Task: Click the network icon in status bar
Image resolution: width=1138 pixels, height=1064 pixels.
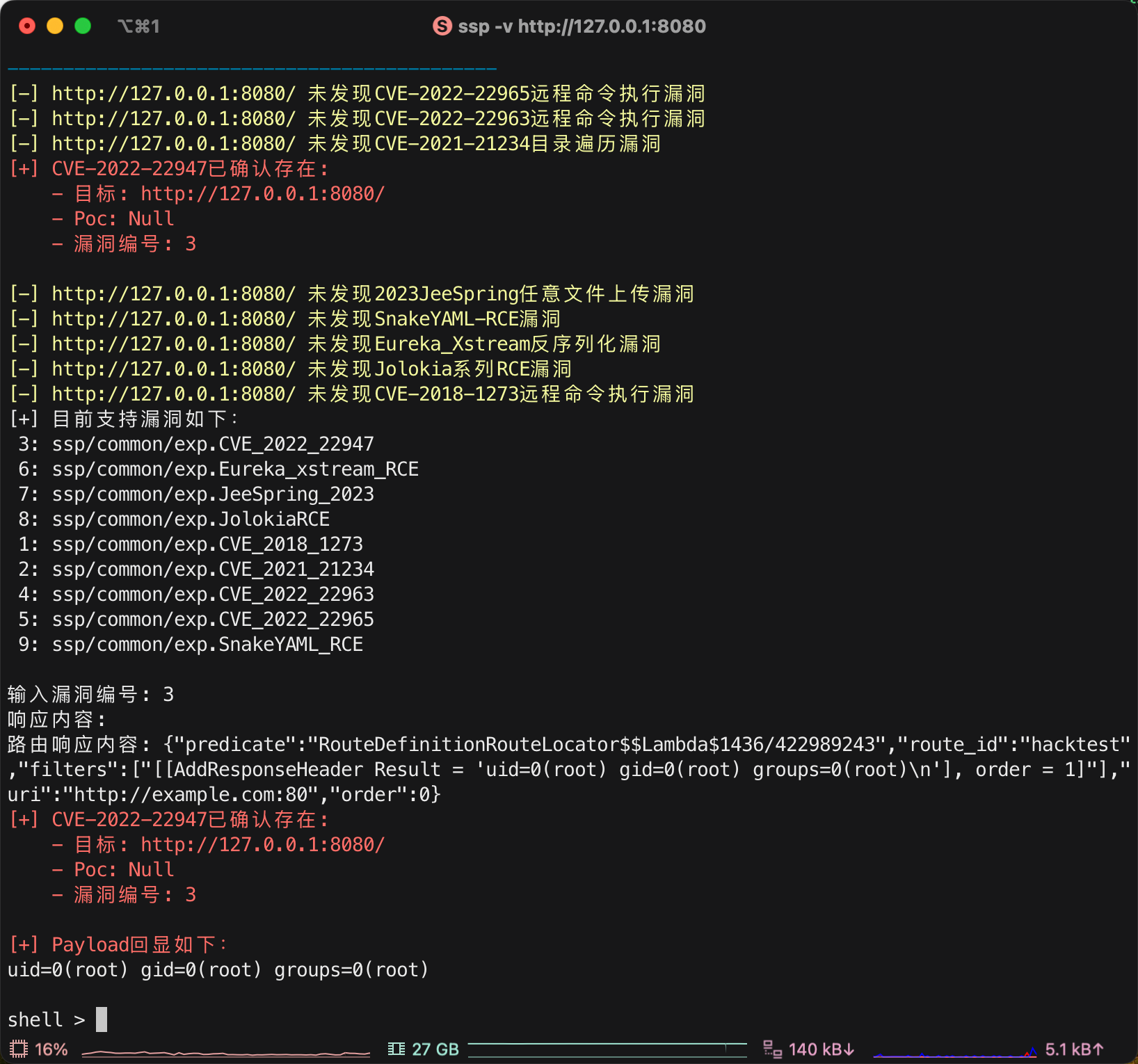Action: pyautogui.click(x=773, y=1049)
